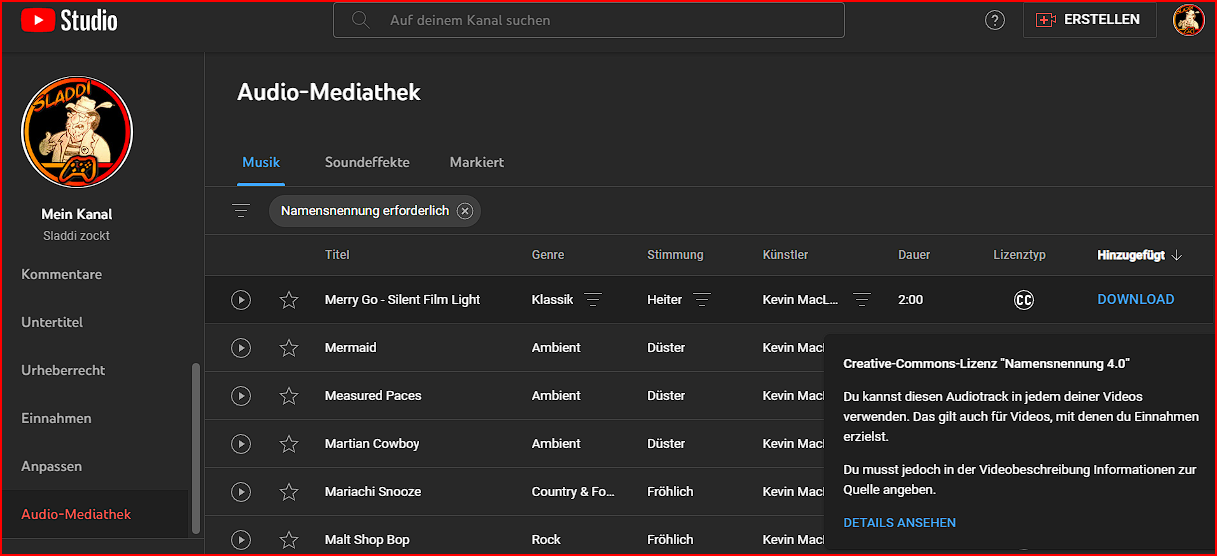Click the YouTube Studio logo
The image size is (1217, 556).
69,20
